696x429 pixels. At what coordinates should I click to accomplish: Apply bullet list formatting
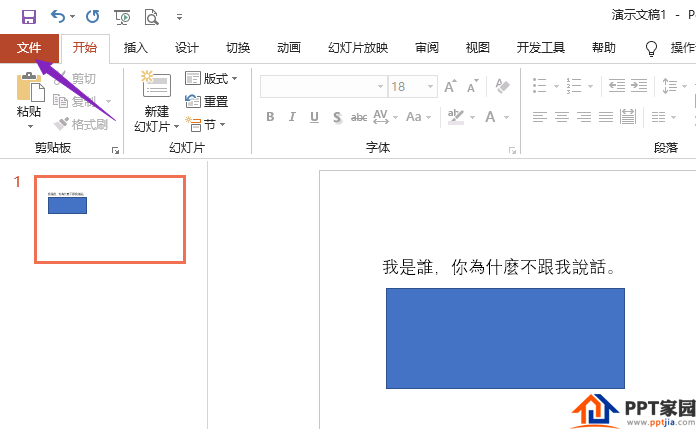(539, 86)
